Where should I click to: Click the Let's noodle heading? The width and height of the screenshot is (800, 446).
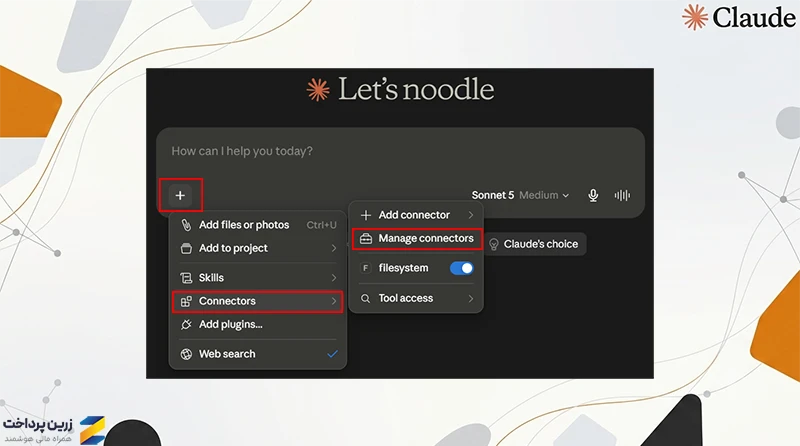click(x=416, y=90)
